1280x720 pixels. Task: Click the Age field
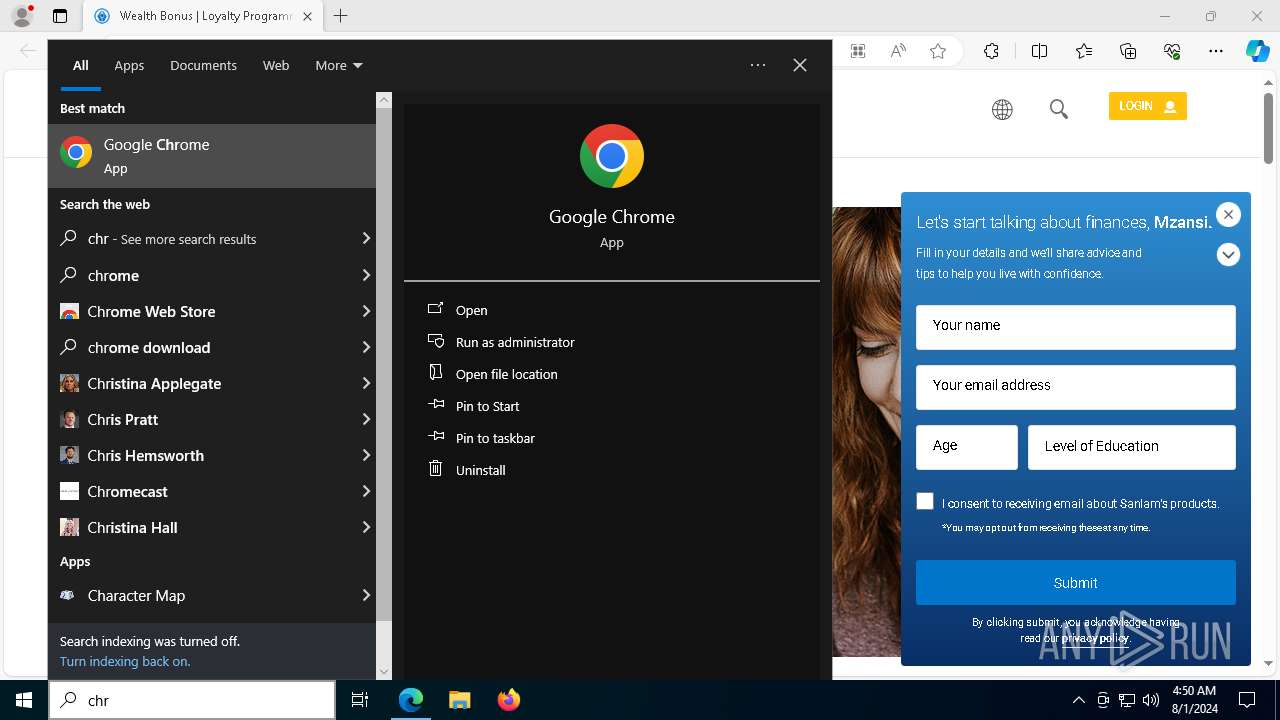coord(967,447)
